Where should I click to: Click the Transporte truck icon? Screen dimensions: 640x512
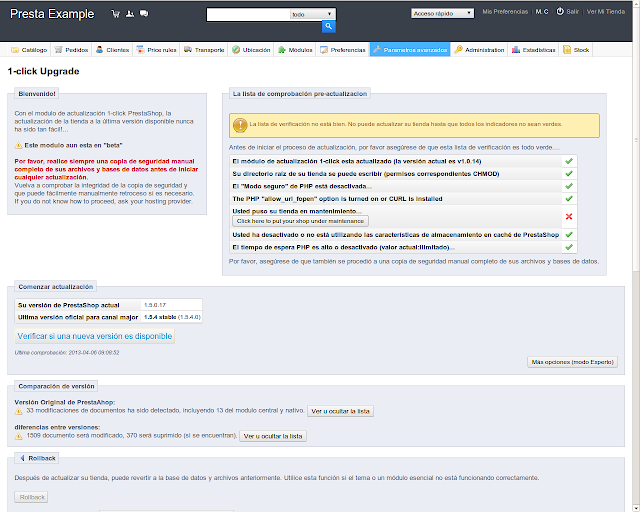(x=188, y=50)
